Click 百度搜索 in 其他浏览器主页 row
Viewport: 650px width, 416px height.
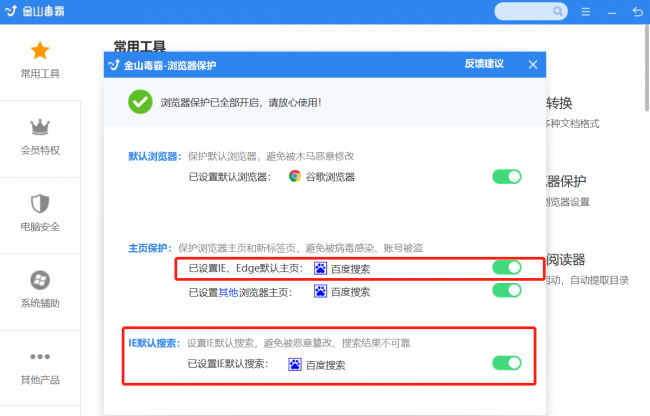[x=350, y=292]
